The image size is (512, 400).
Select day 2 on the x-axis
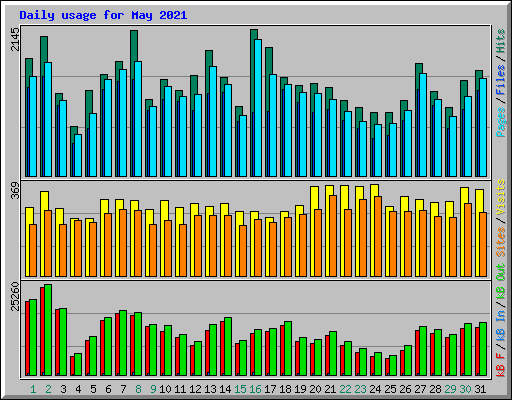click(x=48, y=389)
